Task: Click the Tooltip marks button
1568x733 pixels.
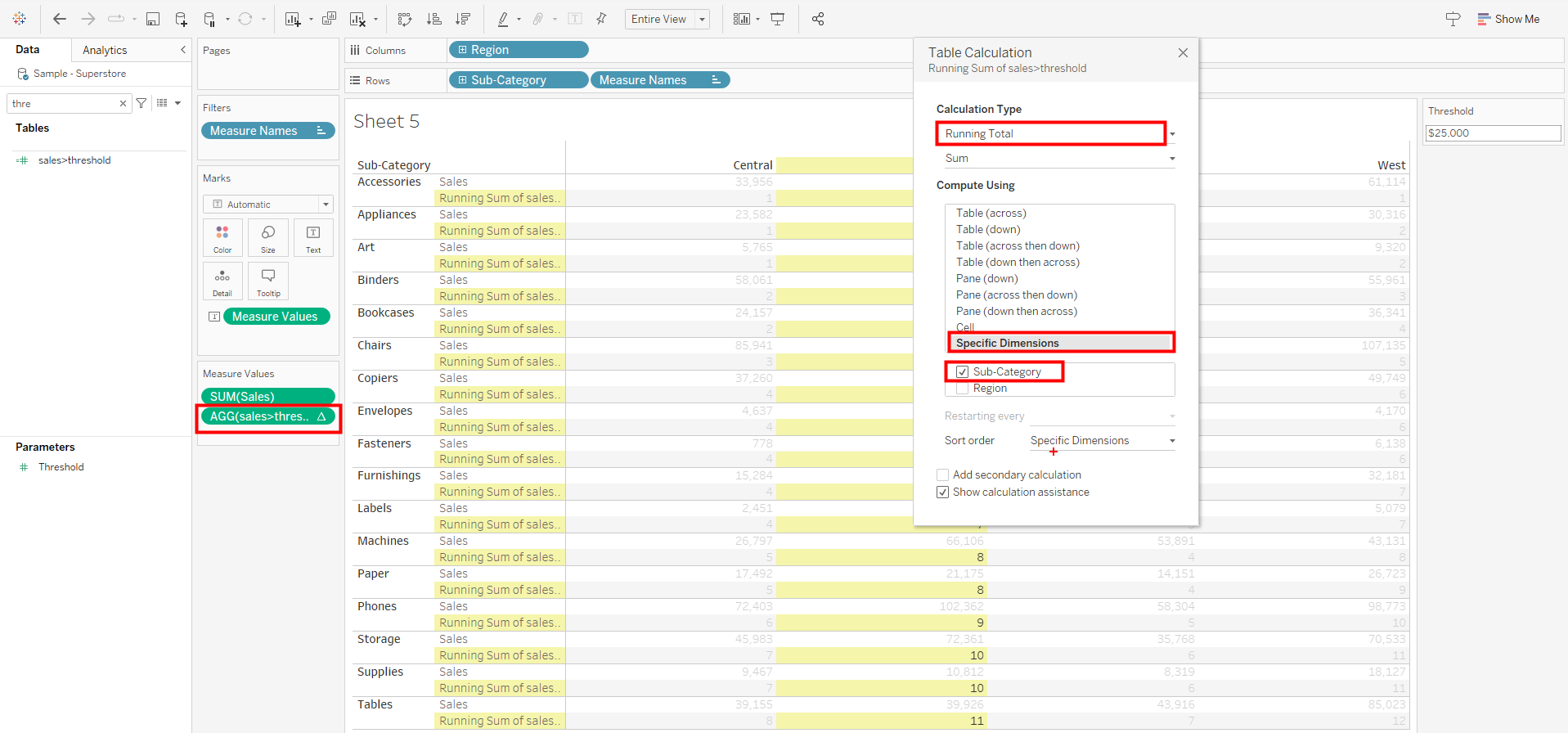Action: 268,281
